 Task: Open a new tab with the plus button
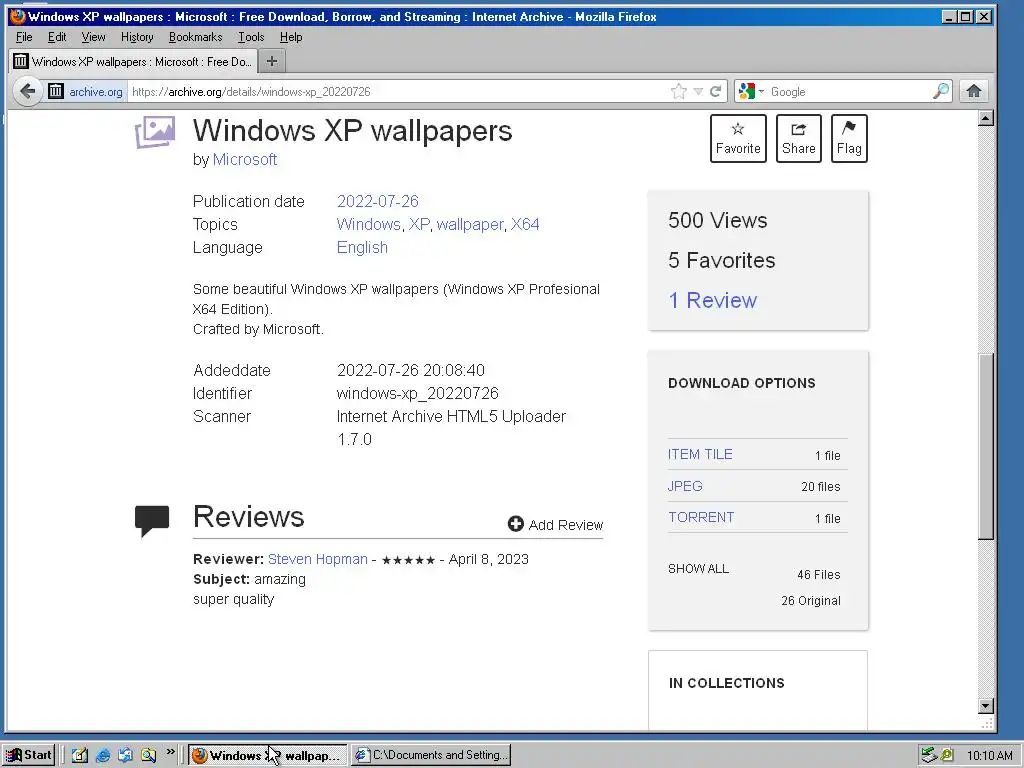[272, 61]
